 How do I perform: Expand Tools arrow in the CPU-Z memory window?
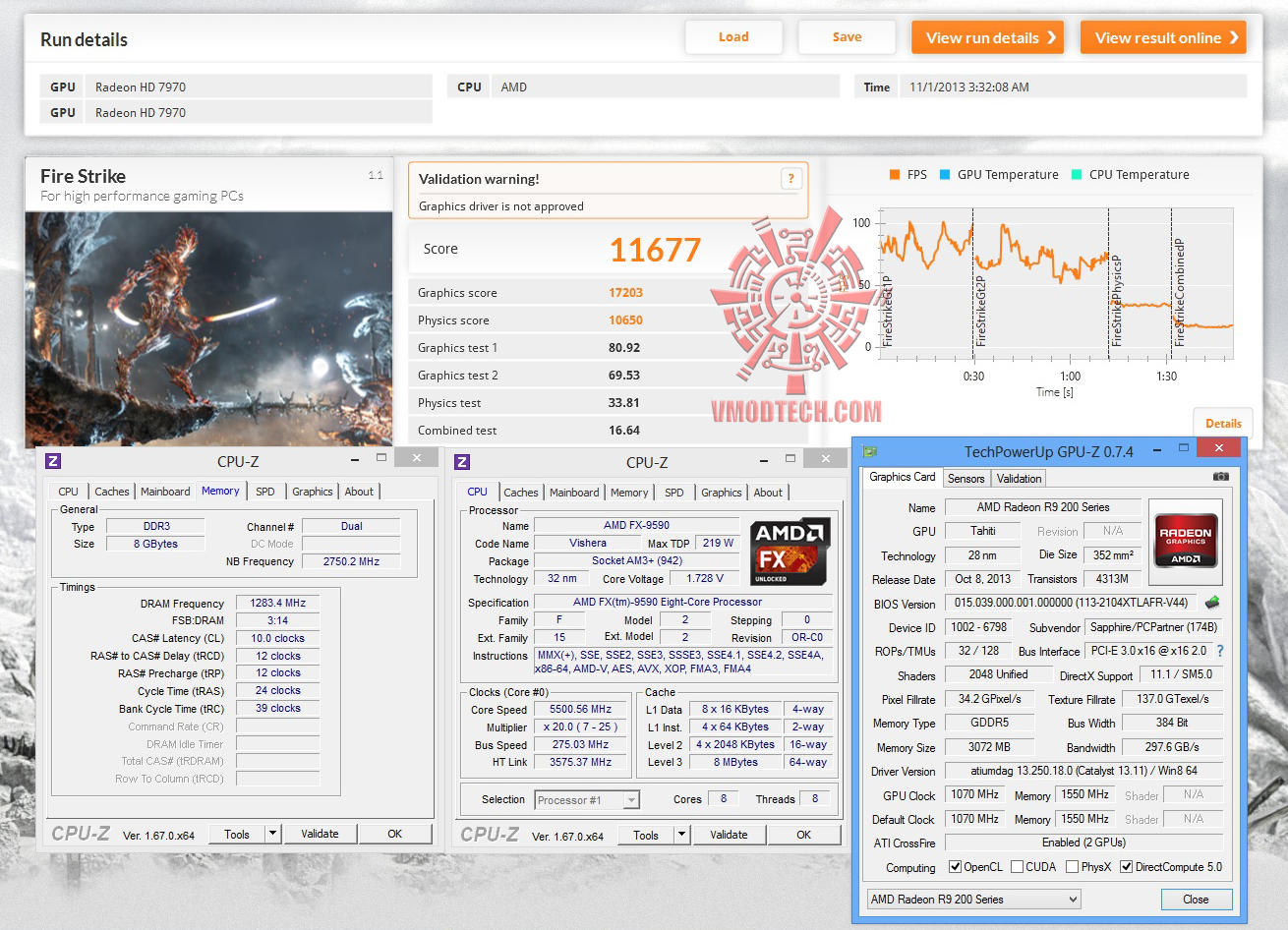(x=273, y=834)
